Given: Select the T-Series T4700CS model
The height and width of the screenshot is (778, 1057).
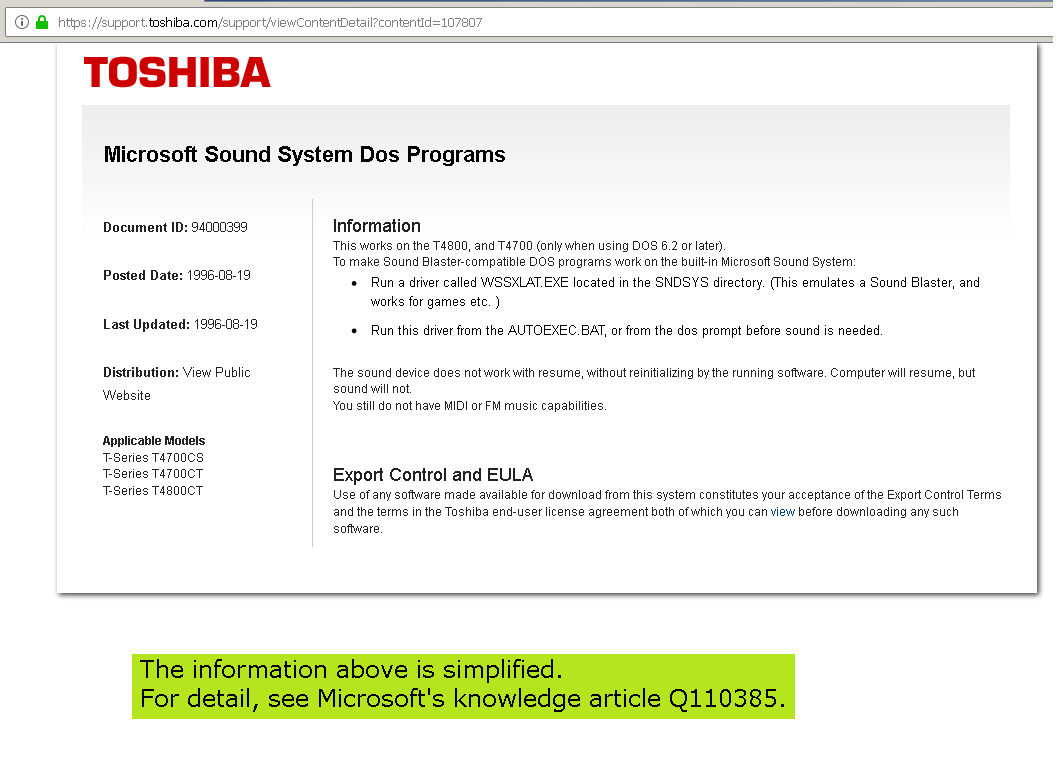Looking at the screenshot, I should pos(153,458).
